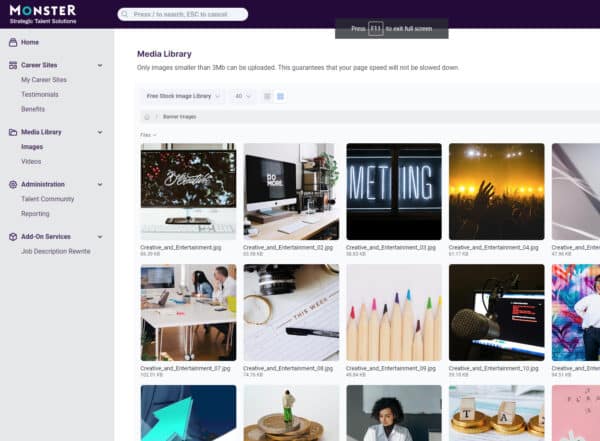Select Images under Media Library
This screenshot has height=441, width=600.
pos(32,147)
